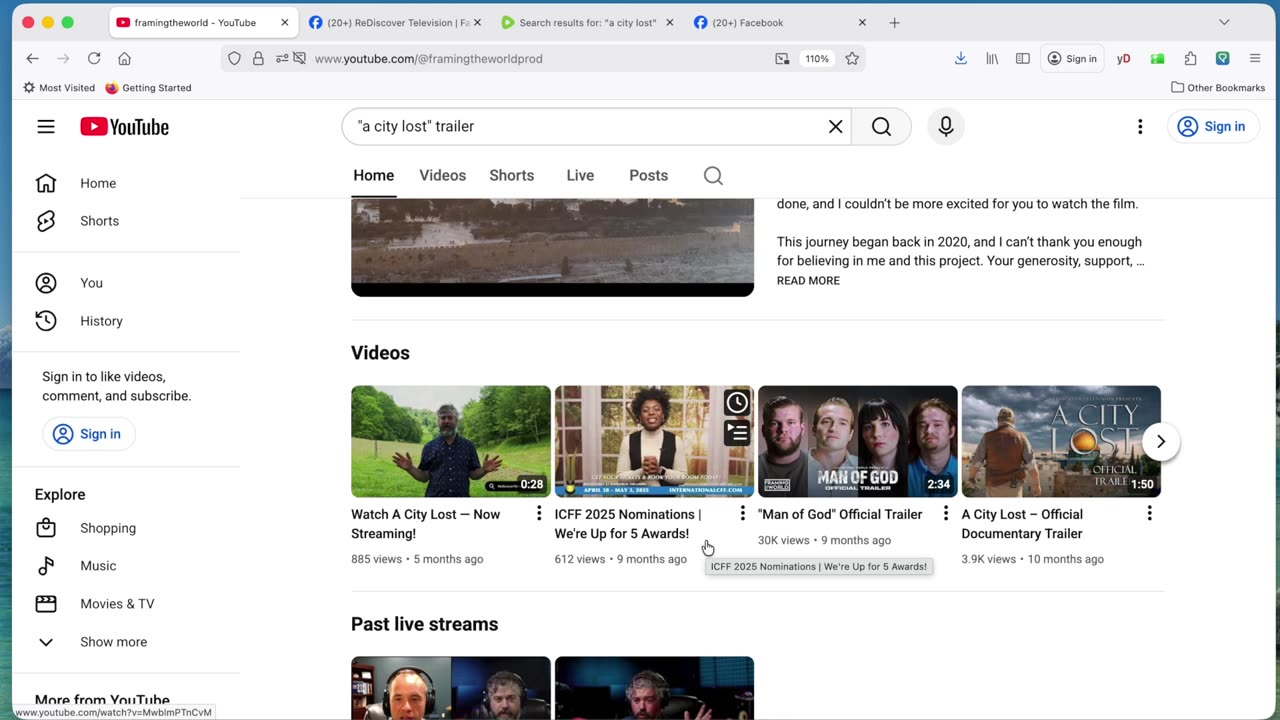Show the browser sidebar
Viewport: 1280px width, 720px height.
coord(1023,59)
